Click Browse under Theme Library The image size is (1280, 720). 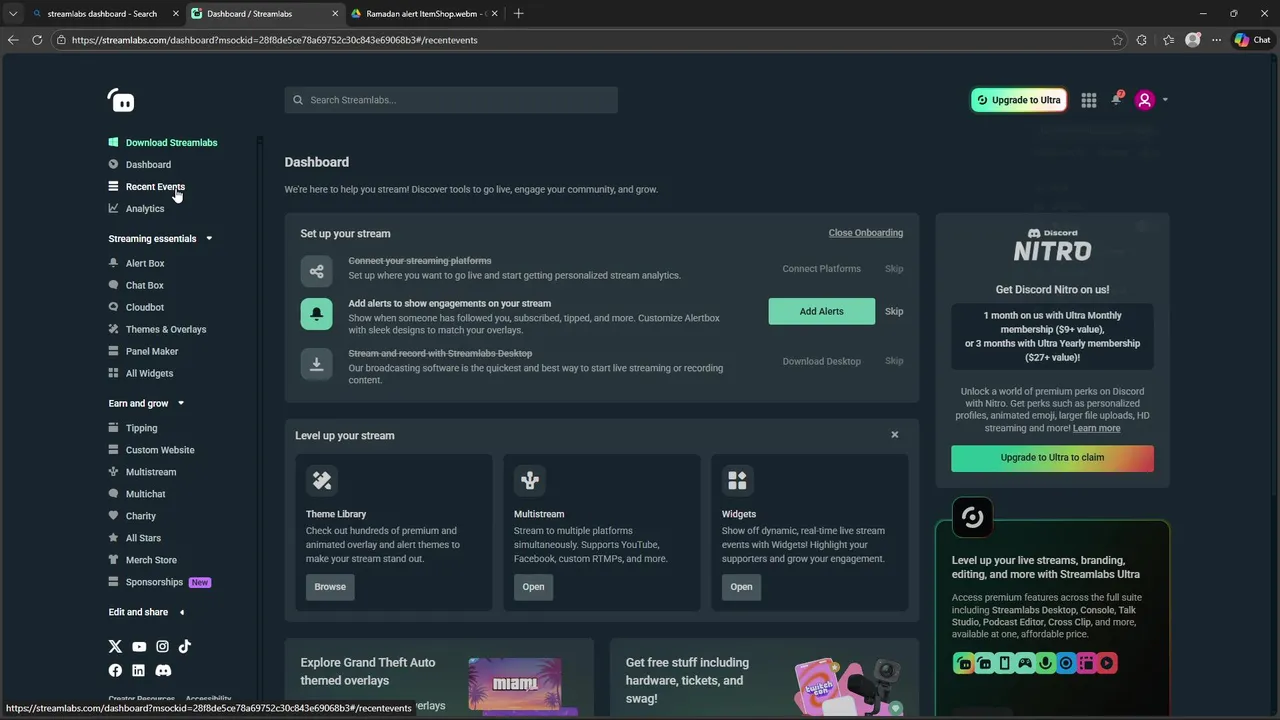[x=330, y=587]
